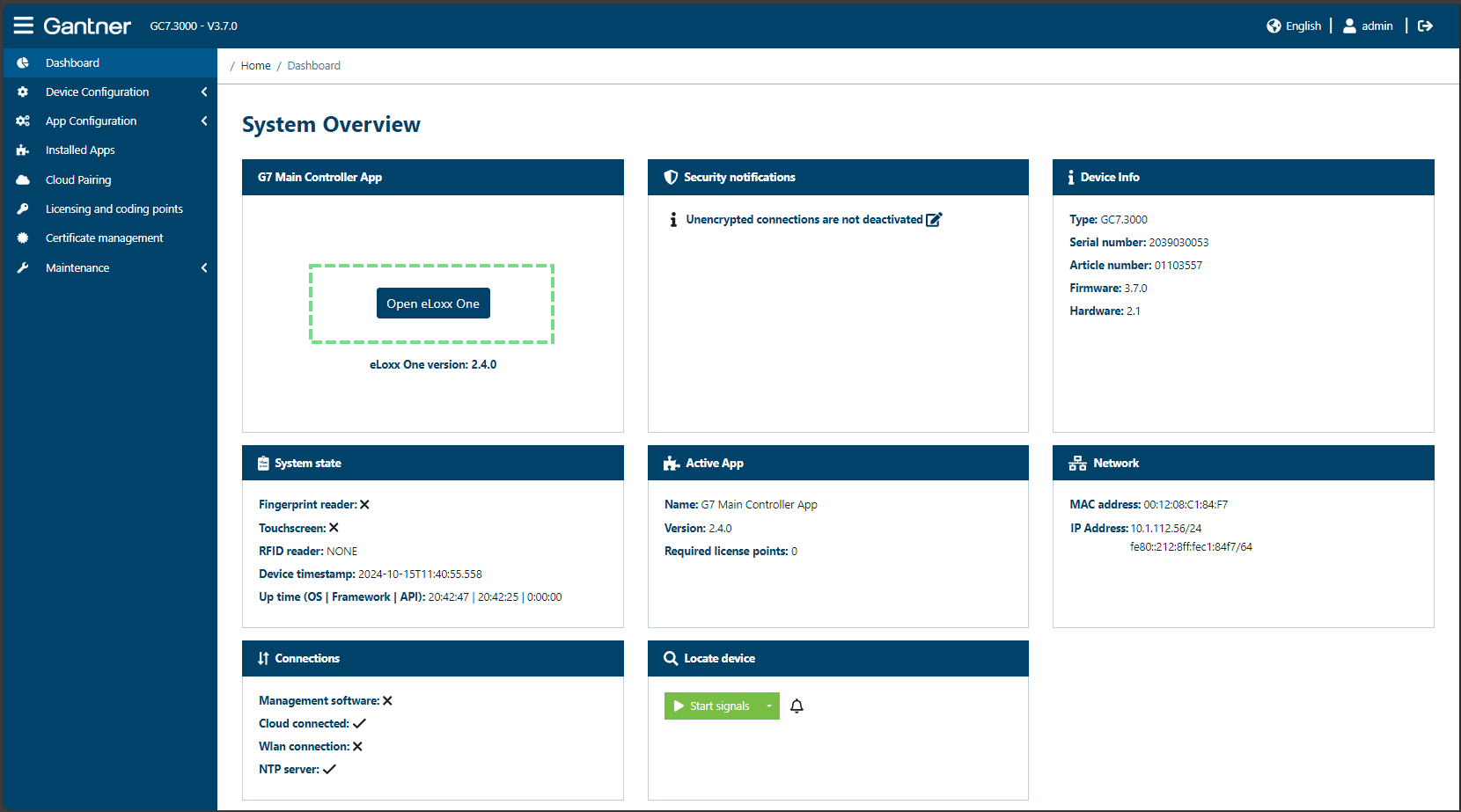This screenshot has width=1461, height=812.
Task: Click the Device Configuration gear icon
Action: [23, 91]
